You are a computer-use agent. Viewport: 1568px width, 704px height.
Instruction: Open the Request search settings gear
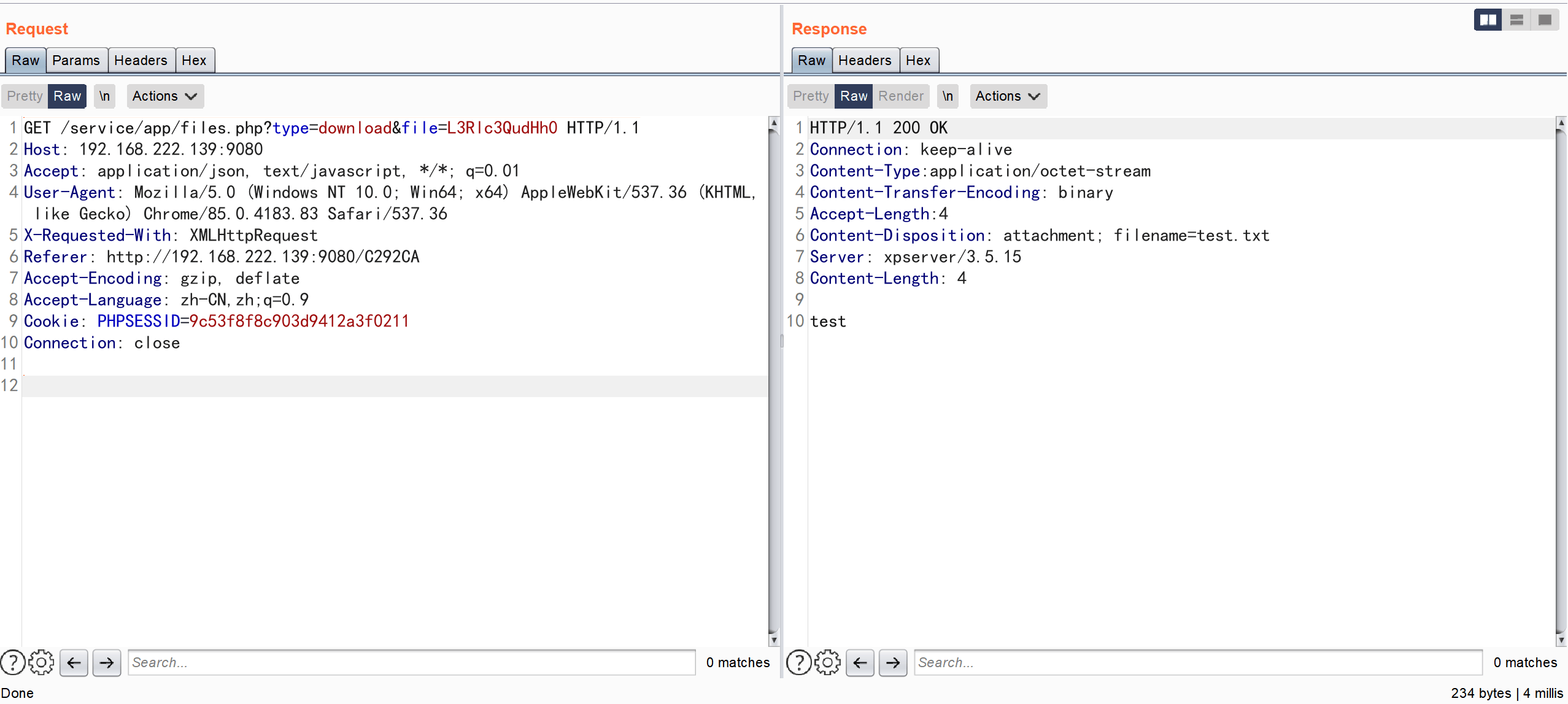click(41, 662)
